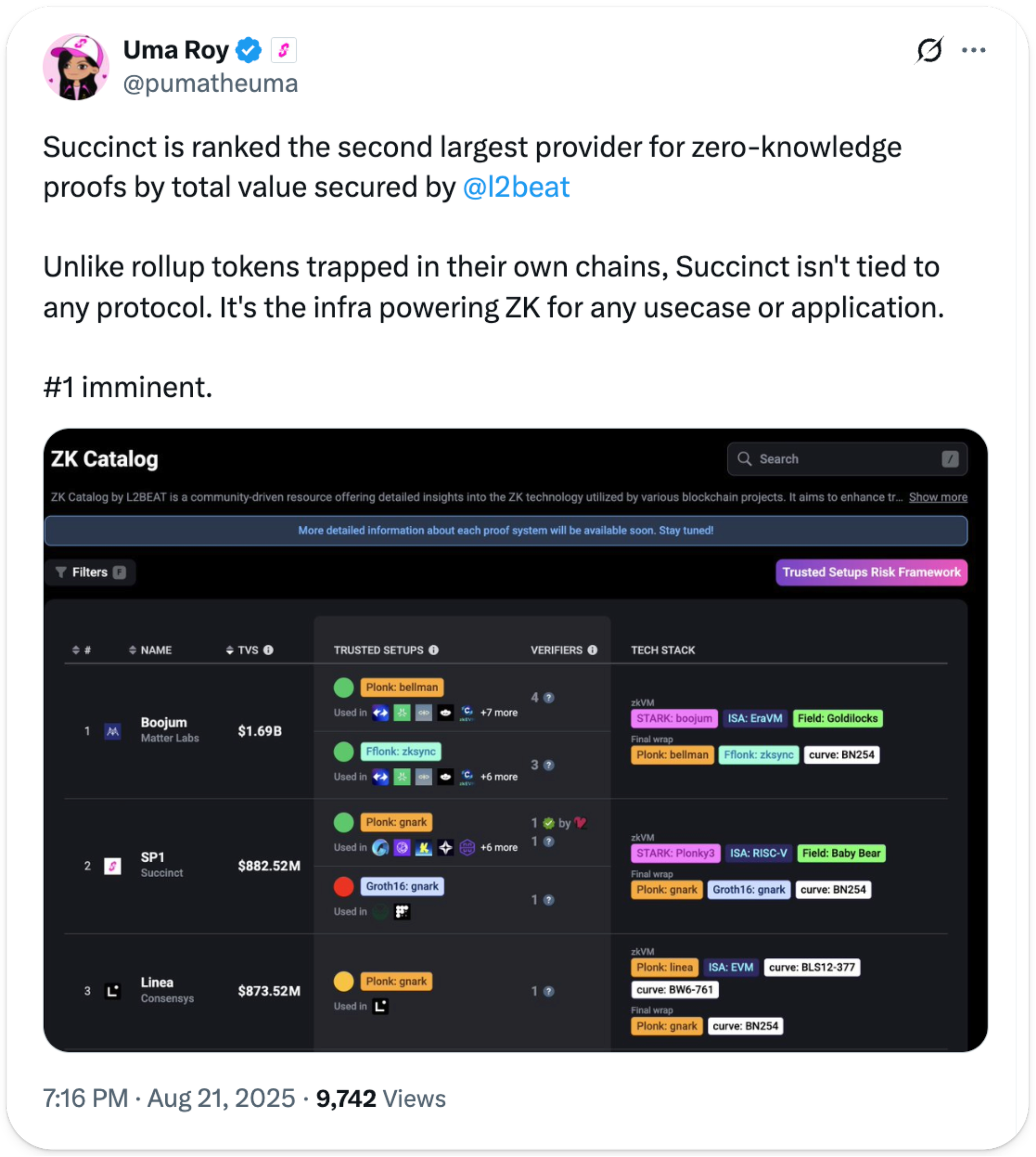The image size is (1036, 1157).
Task: Click the Trusted Setups info icon
Action: pos(434,650)
